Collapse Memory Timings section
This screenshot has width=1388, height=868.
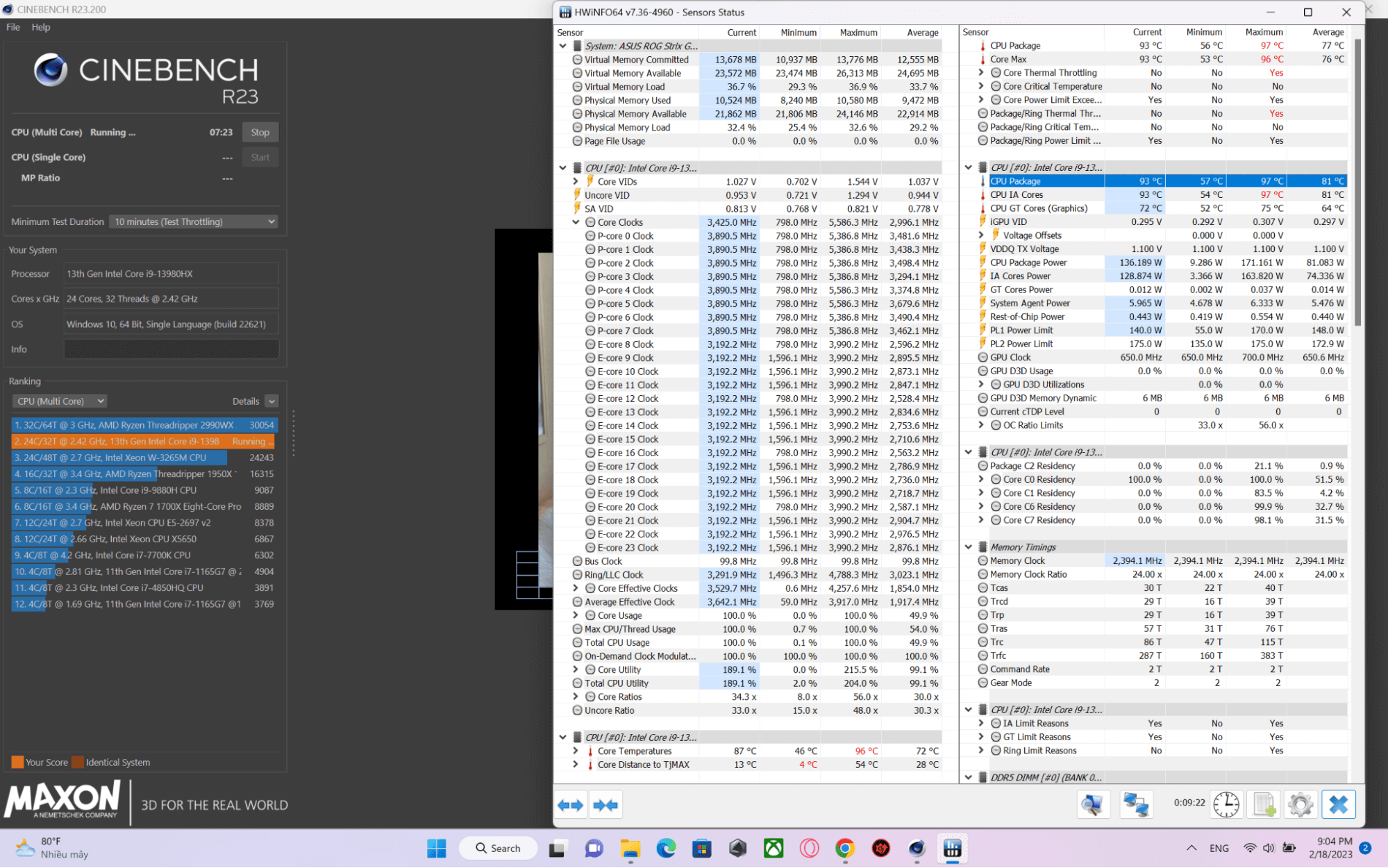[968, 547]
